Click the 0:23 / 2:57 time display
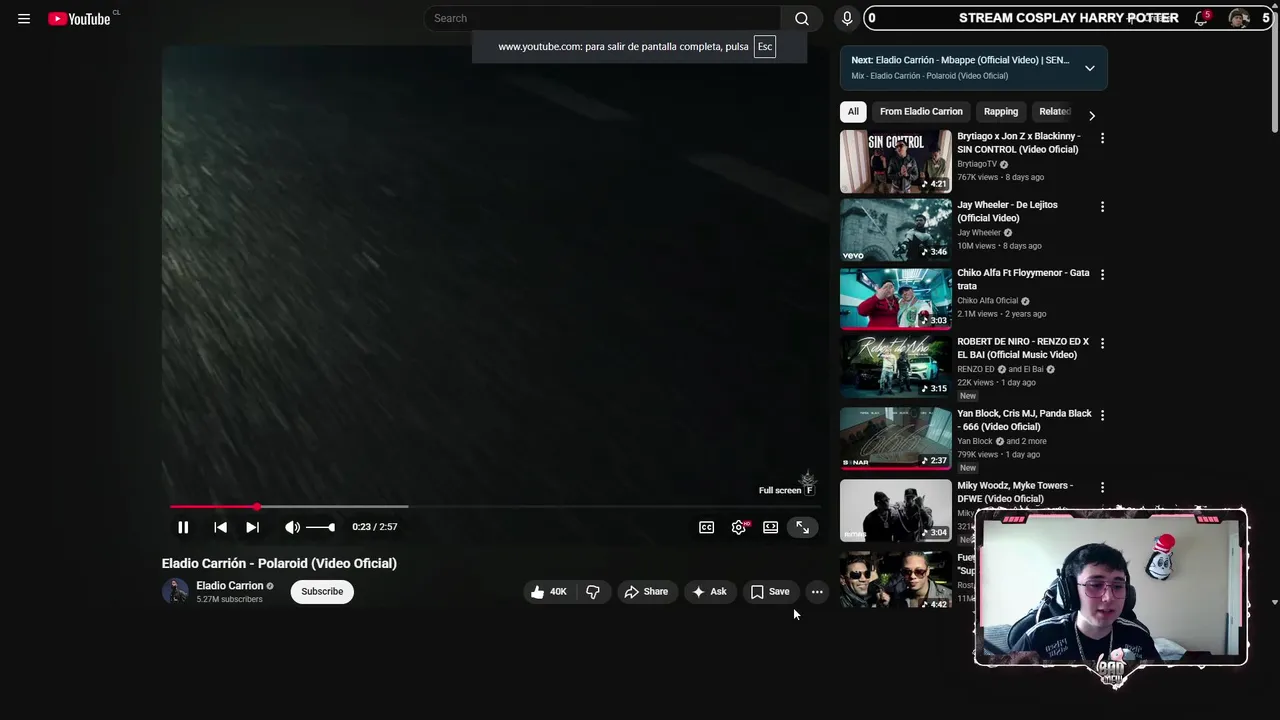The height and width of the screenshot is (720, 1280). tap(375, 527)
